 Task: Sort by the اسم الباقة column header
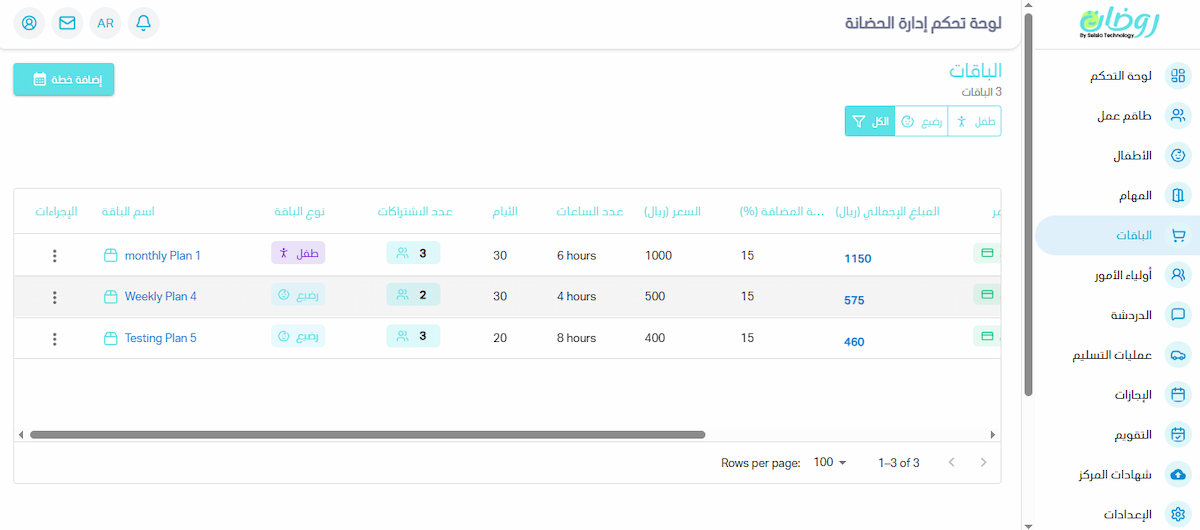128,212
